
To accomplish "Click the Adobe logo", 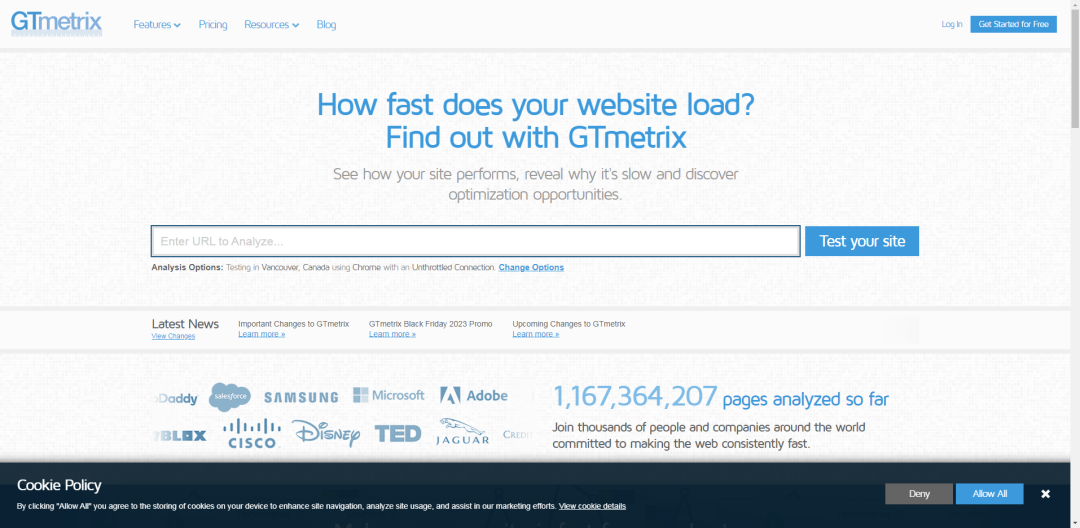I will pos(474,395).
